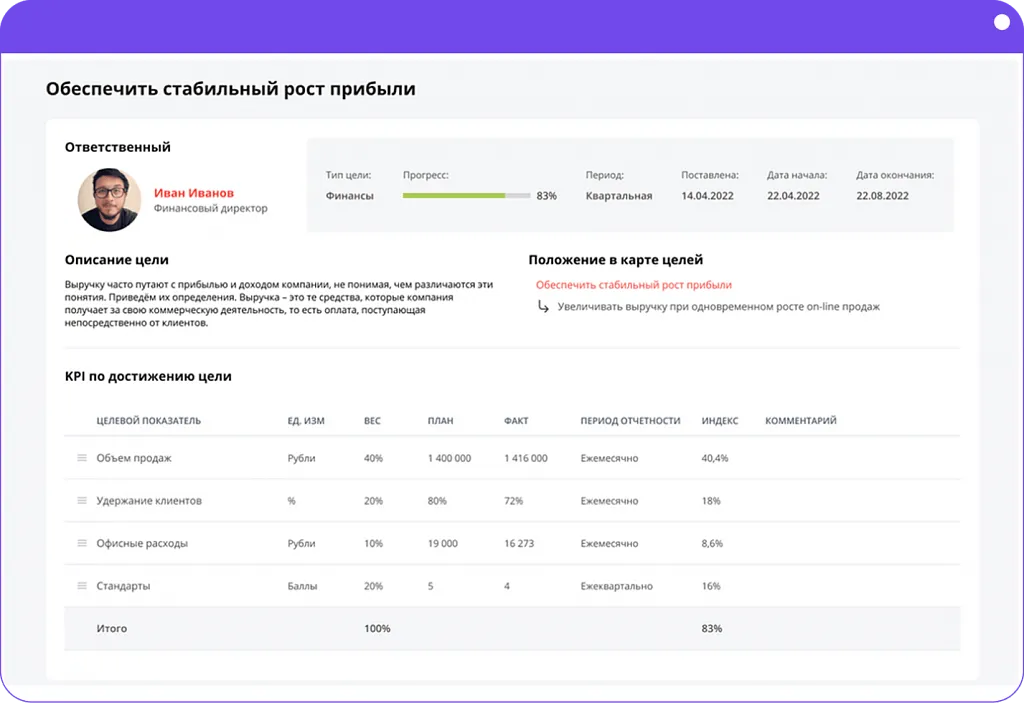Click the white circle in purple header

click(x=1002, y=22)
